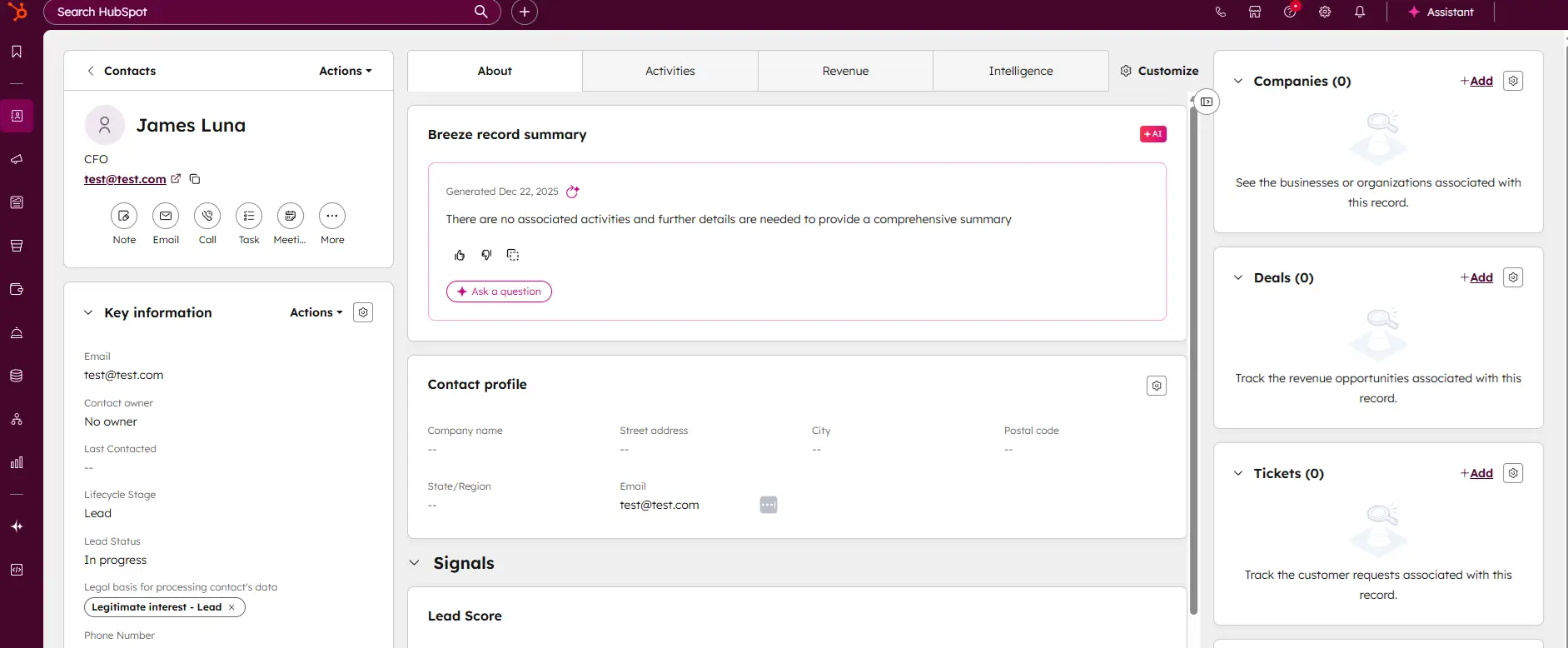Switch to the Intelligence tab
The width and height of the screenshot is (1568, 648).
tap(1021, 71)
